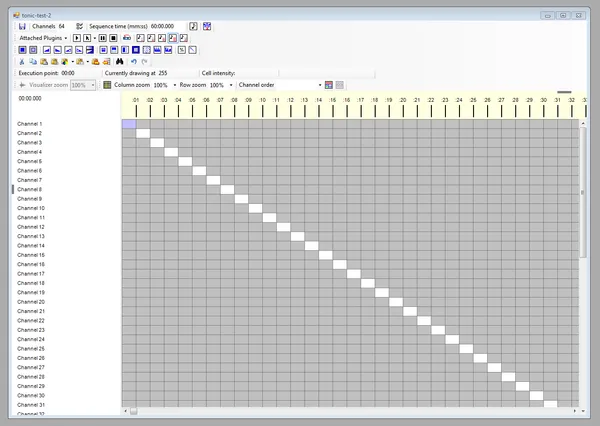Click the audio music note icon

click(x=193, y=26)
